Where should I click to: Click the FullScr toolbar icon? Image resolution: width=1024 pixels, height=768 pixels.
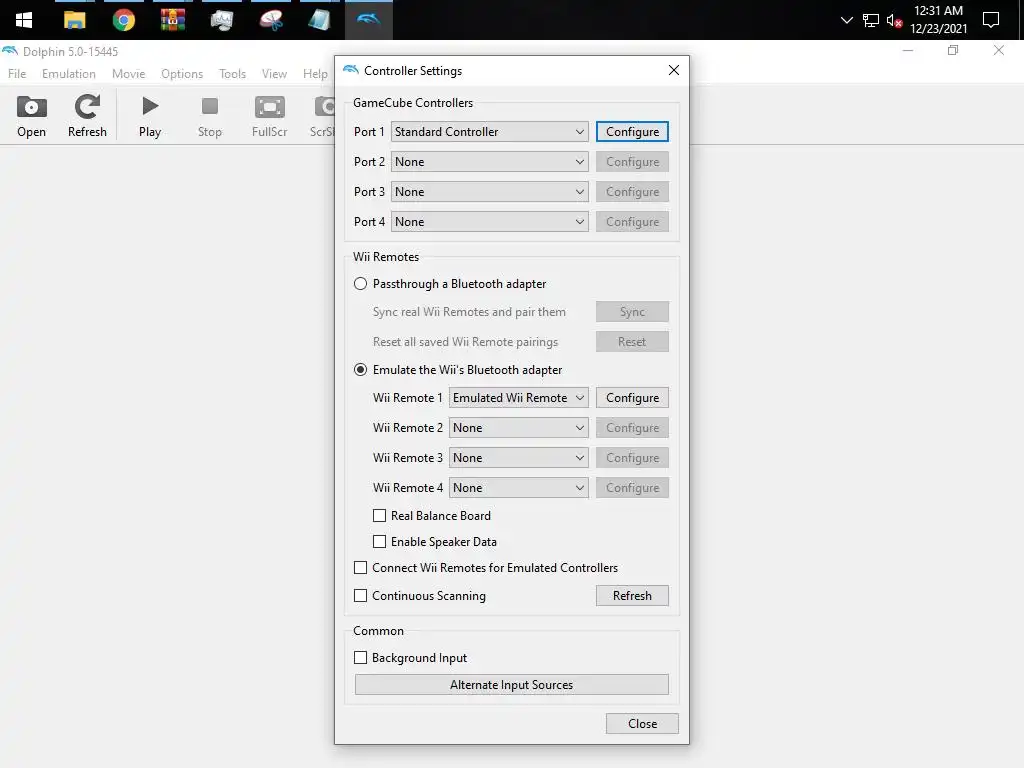[269, 116]
